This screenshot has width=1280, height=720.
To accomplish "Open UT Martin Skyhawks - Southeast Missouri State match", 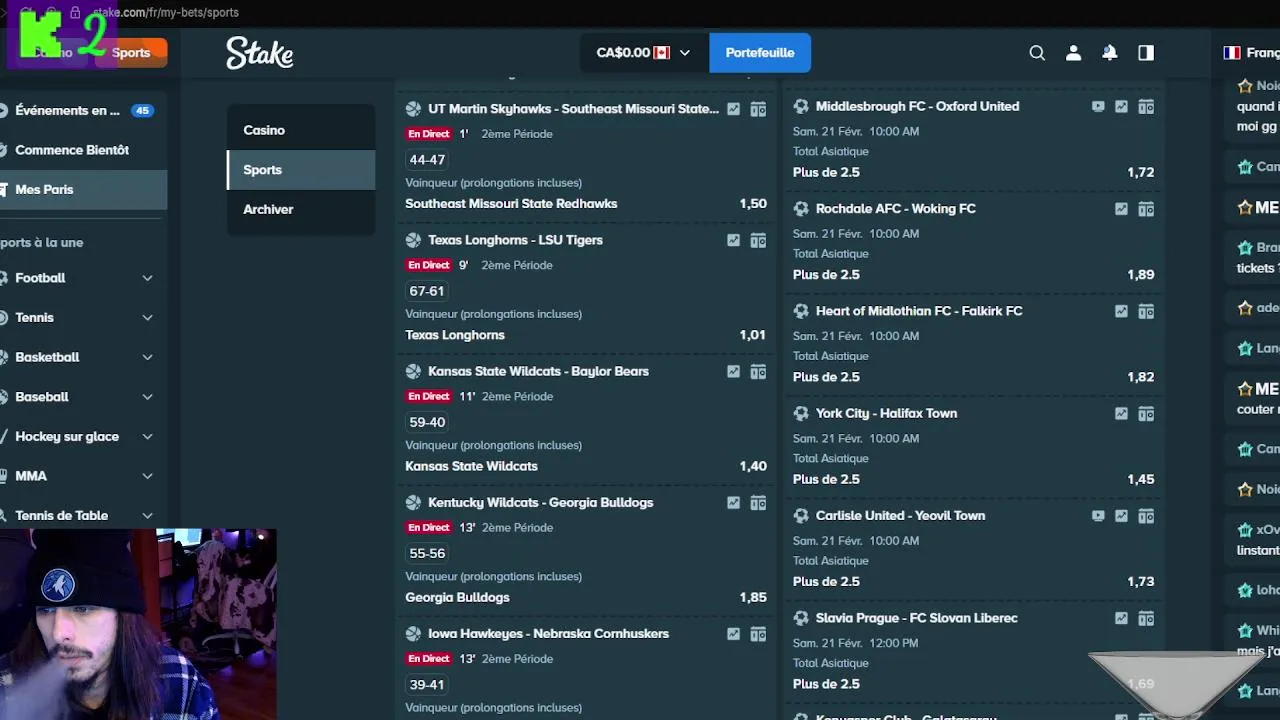I will (x=573, y=109).
